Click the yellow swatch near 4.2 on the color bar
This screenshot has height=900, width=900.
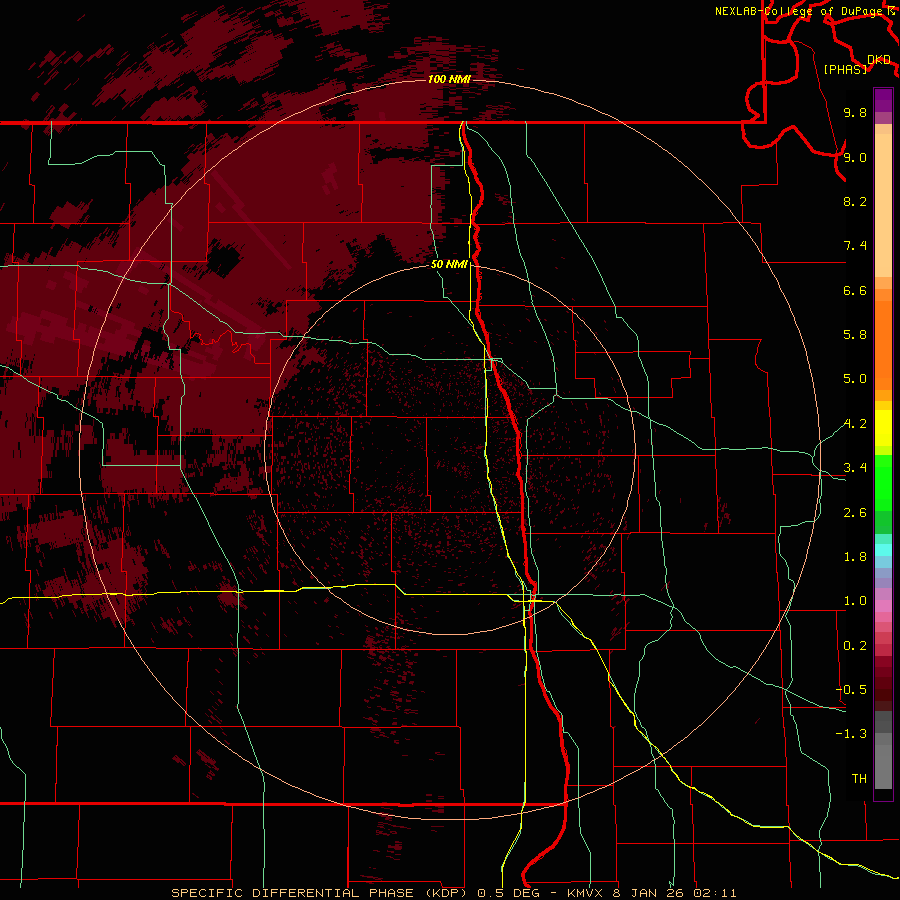(883, 428)
